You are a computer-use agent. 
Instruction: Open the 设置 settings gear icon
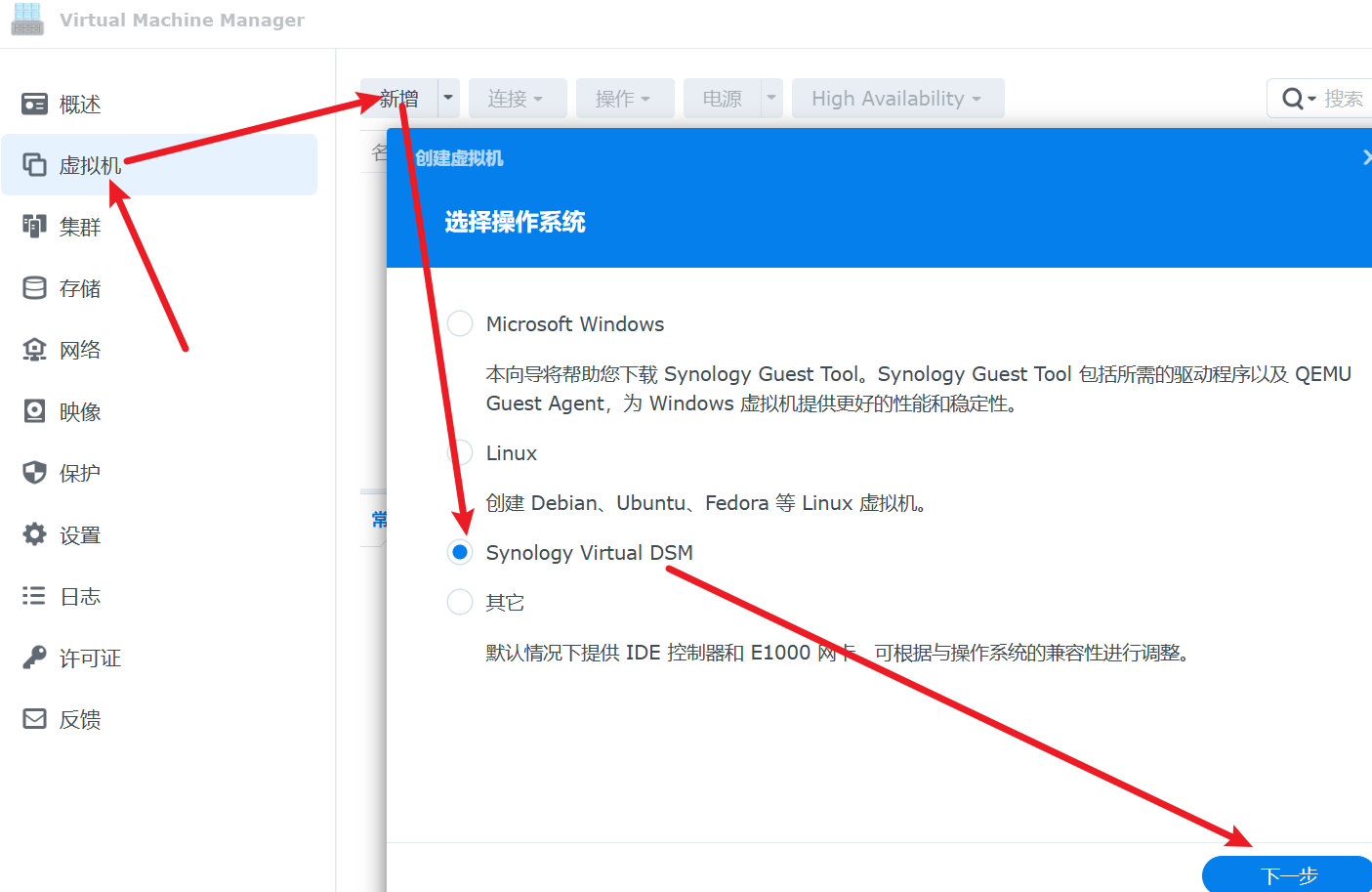tap(34, 534)
